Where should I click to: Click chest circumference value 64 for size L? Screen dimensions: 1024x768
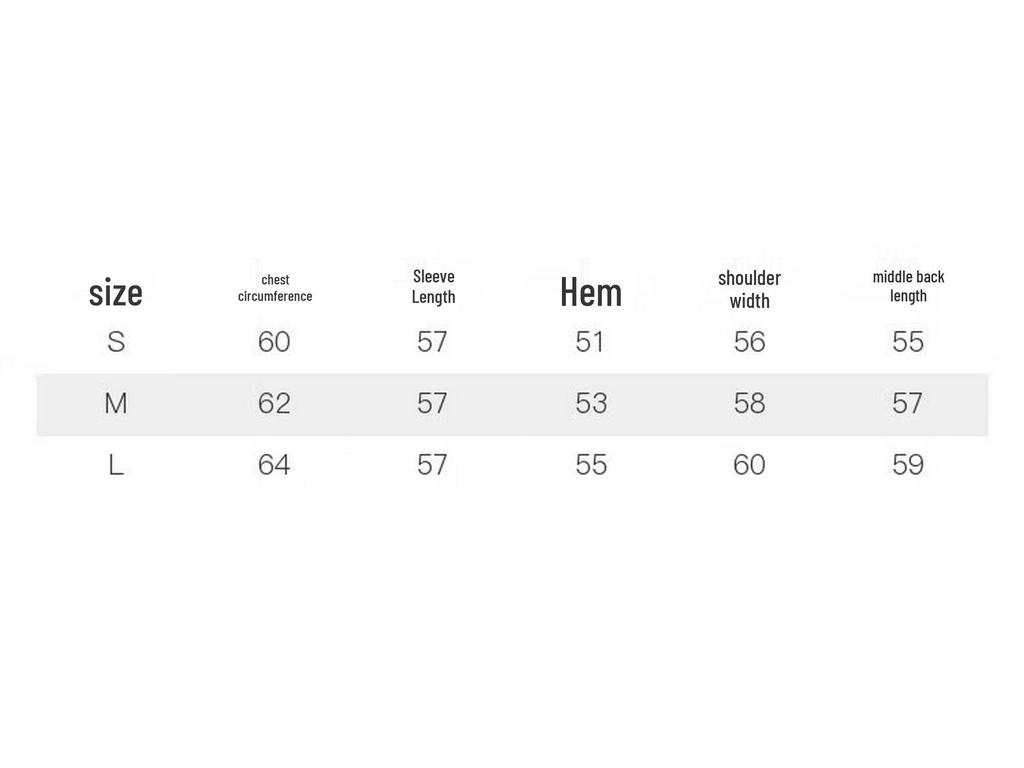point(274,465)
